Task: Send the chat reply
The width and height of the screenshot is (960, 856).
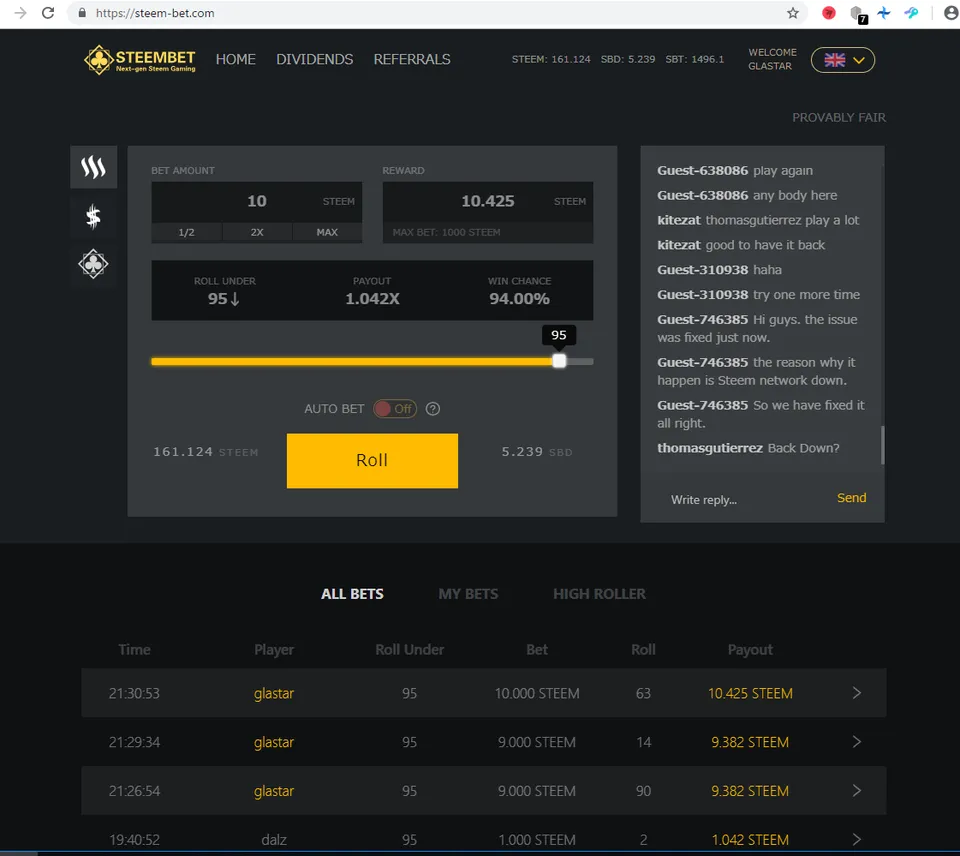Action: pyautogui.click(x=852, y=498)
